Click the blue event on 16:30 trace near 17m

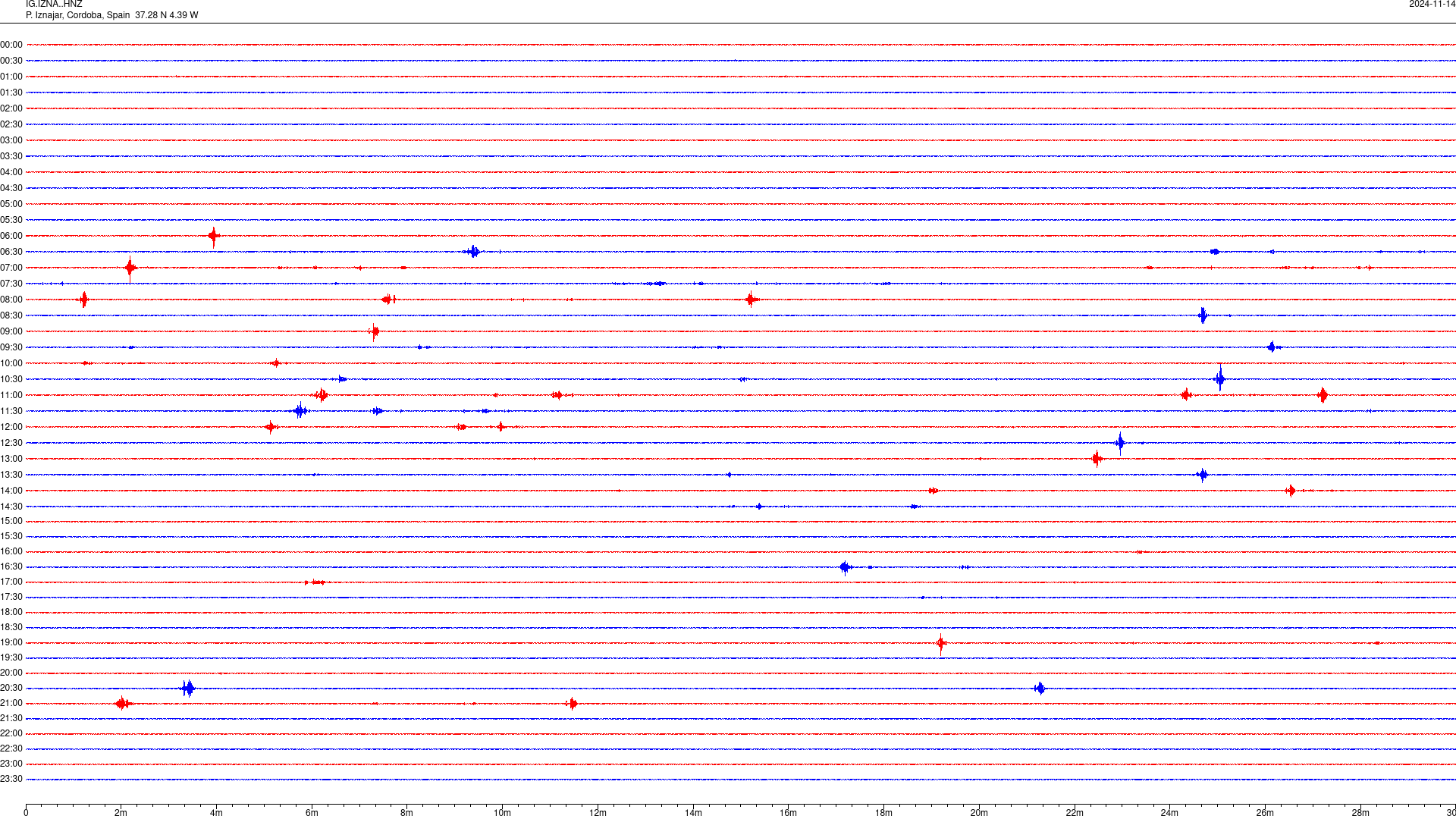[x=846, y=567]
